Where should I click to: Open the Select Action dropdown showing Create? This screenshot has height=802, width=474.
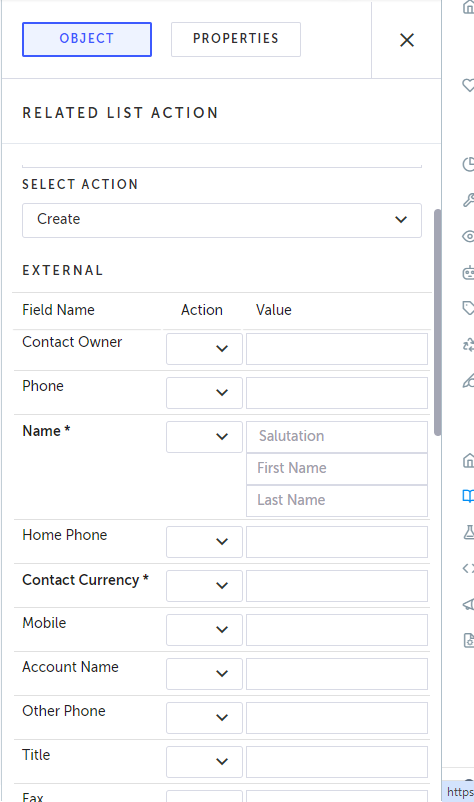pyautogui.click(x=222, y=220)
